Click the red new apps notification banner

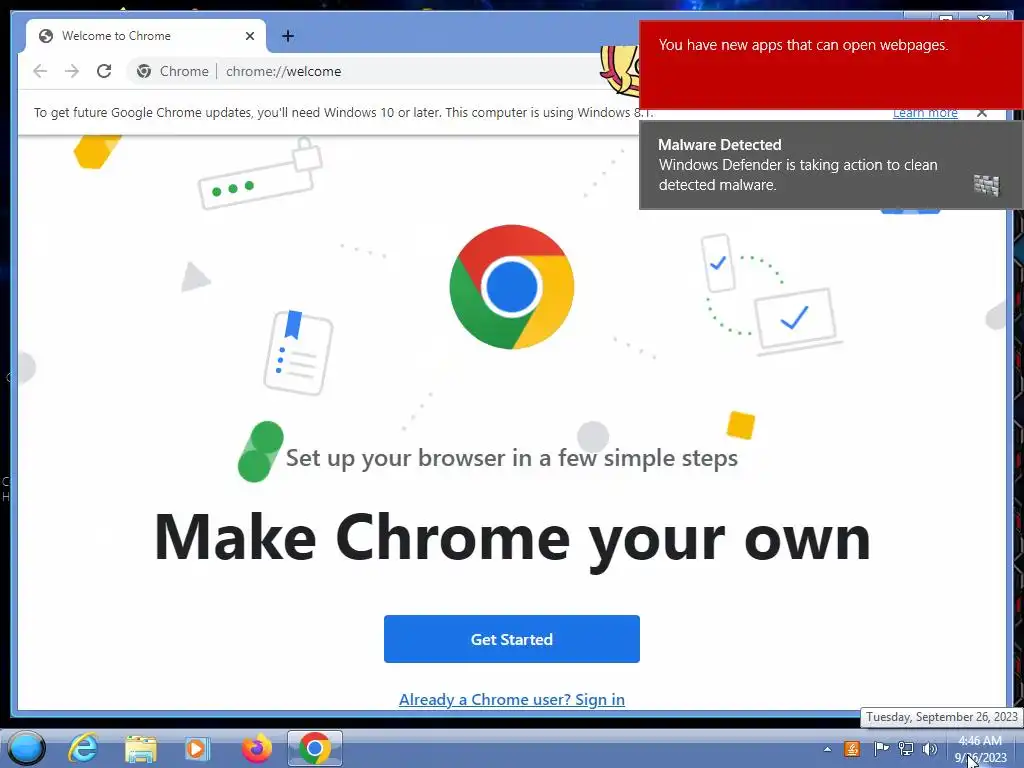[x=831, y=65]
